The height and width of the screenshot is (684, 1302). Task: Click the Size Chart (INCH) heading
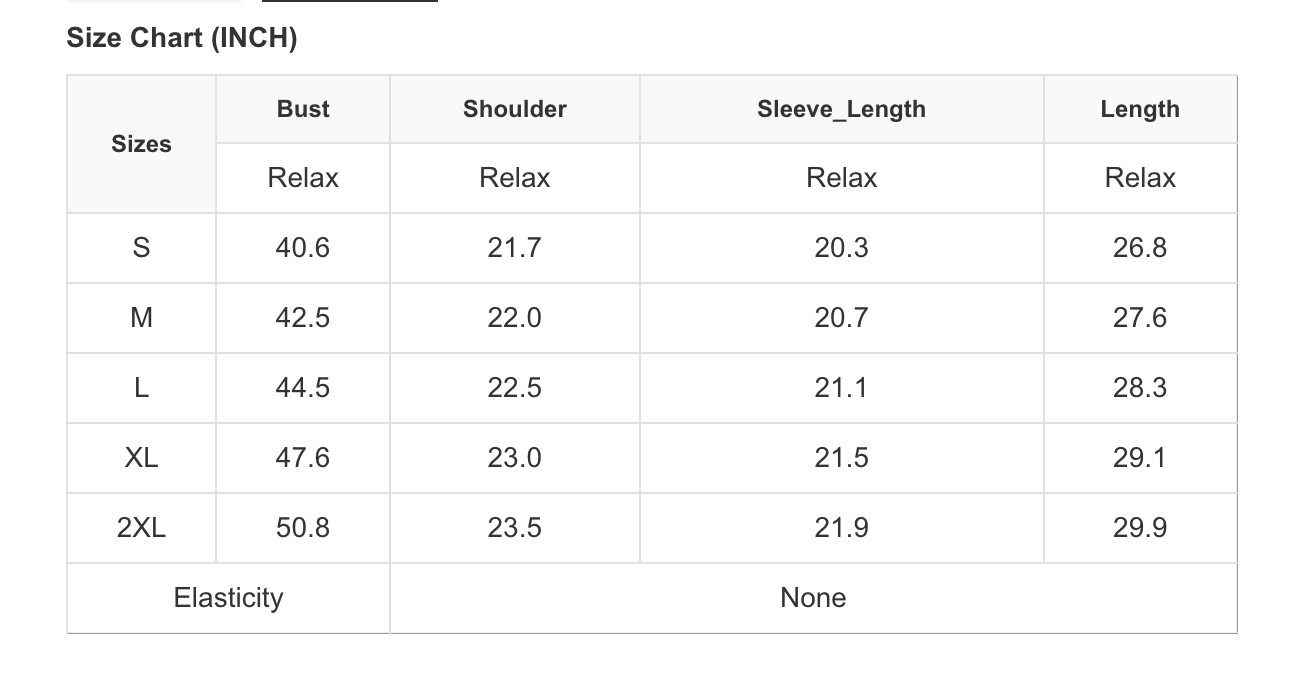pos(181,38)
